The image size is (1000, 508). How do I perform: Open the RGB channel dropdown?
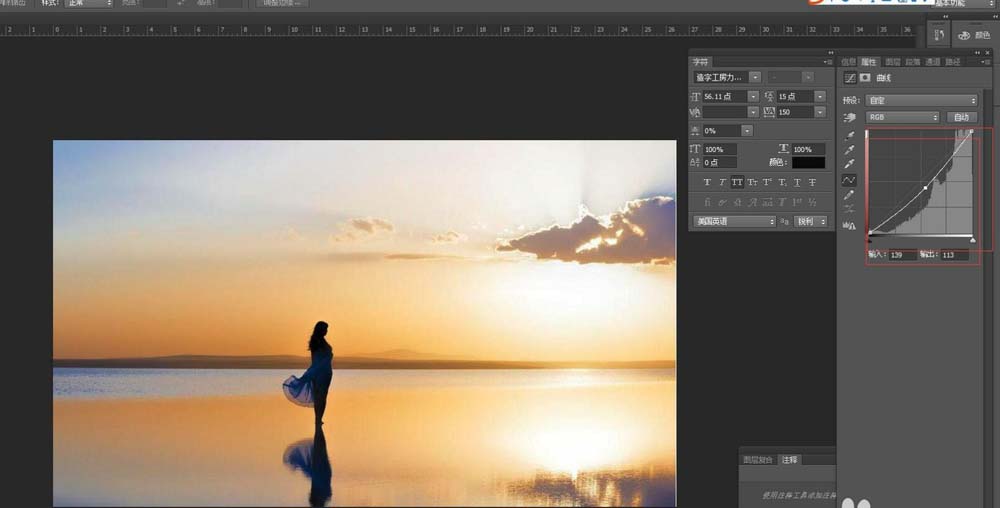902,117
